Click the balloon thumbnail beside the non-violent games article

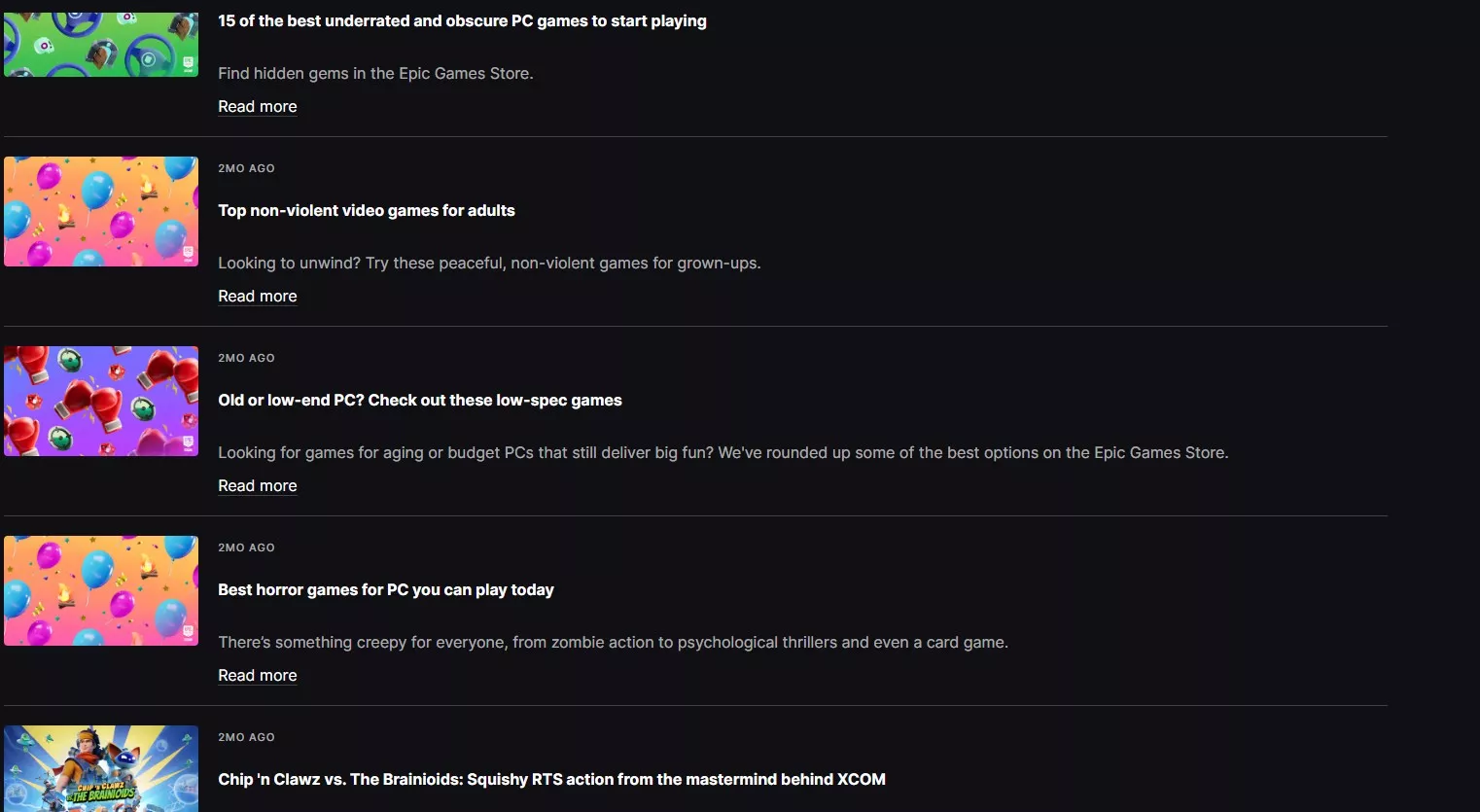[101, 211]
